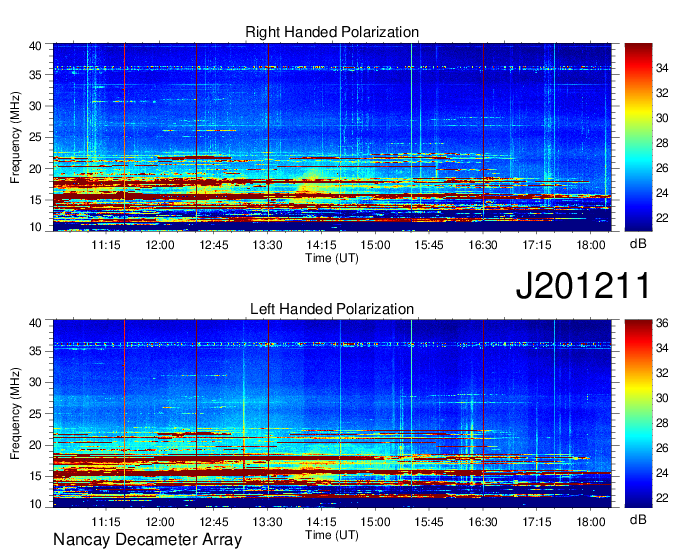Image resolution: width=680 pixels, height=552 pixels.
Task: Click the 20 frequency tick on top plot
Action: coord(35,169)
